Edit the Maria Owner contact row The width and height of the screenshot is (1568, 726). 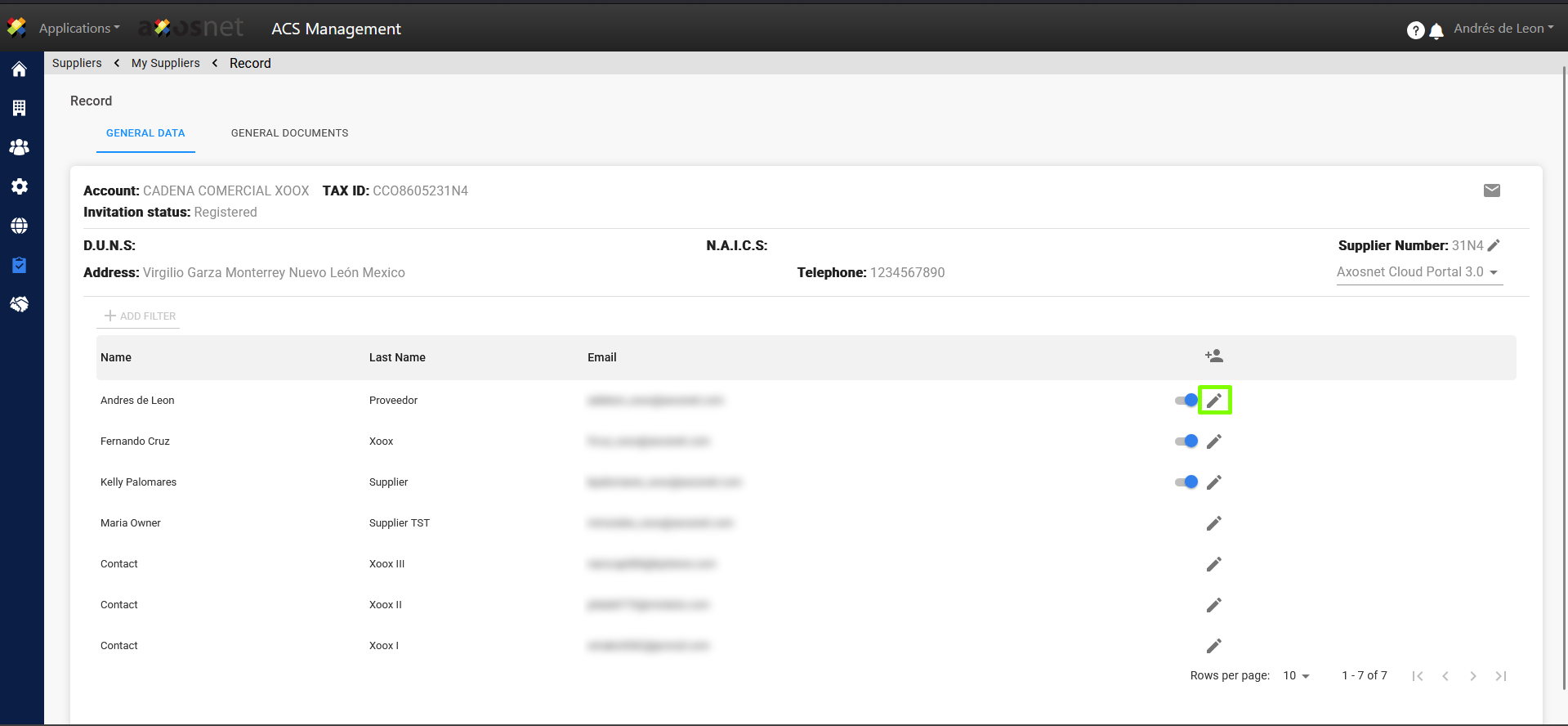tap(1213, 523)
